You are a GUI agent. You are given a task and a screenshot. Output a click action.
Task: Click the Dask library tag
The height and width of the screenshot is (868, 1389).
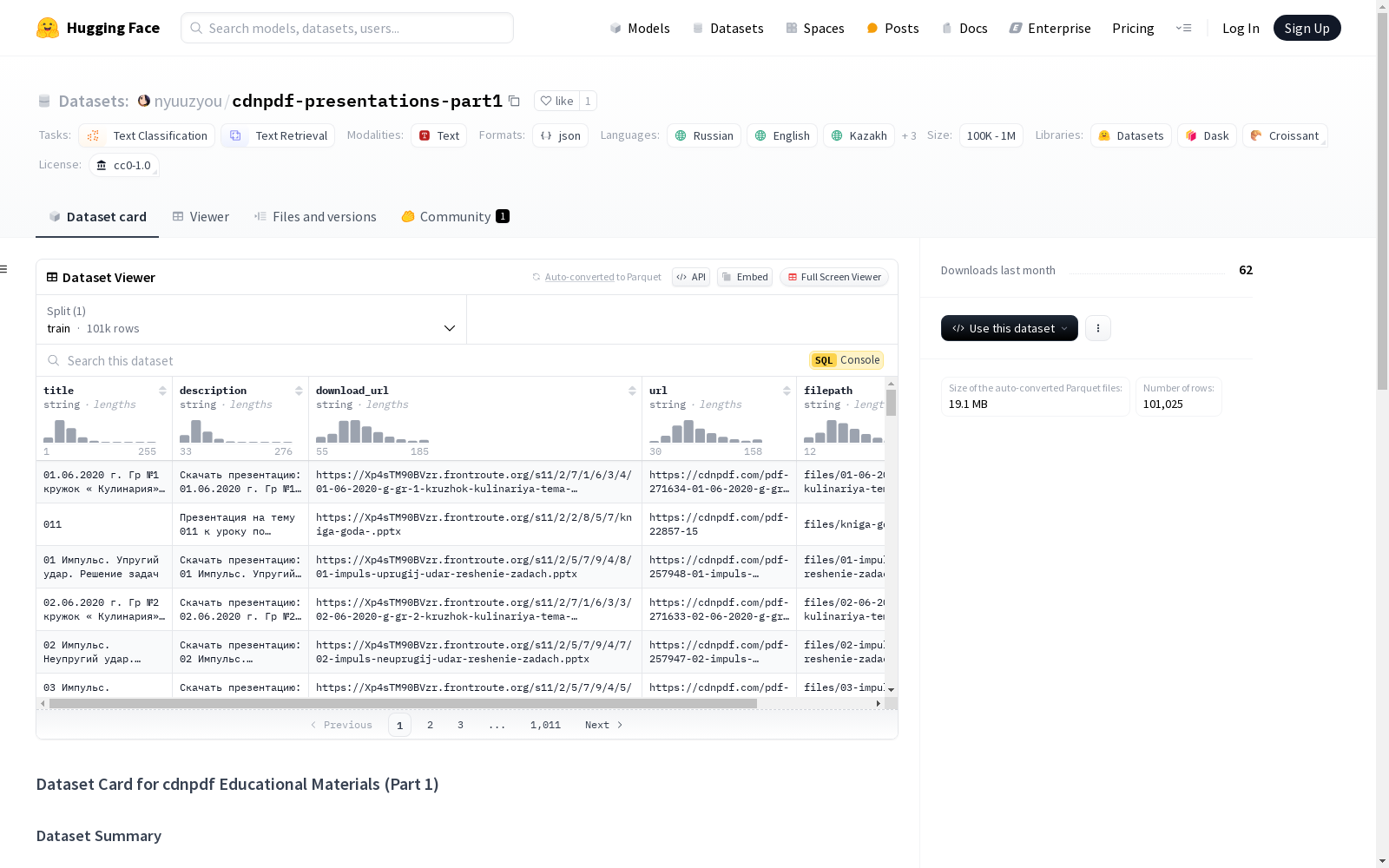pos(1208,135)
